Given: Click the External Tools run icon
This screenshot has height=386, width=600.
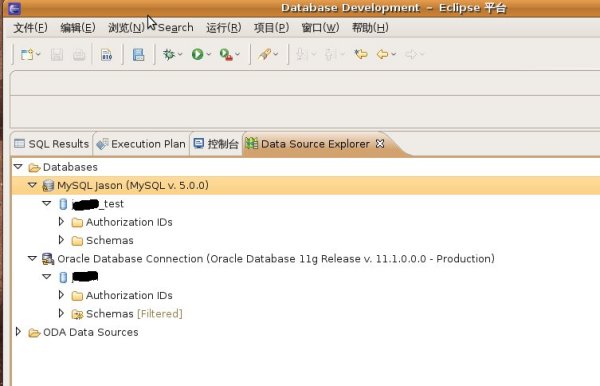Looking at the screenshot, I should 226,54.
